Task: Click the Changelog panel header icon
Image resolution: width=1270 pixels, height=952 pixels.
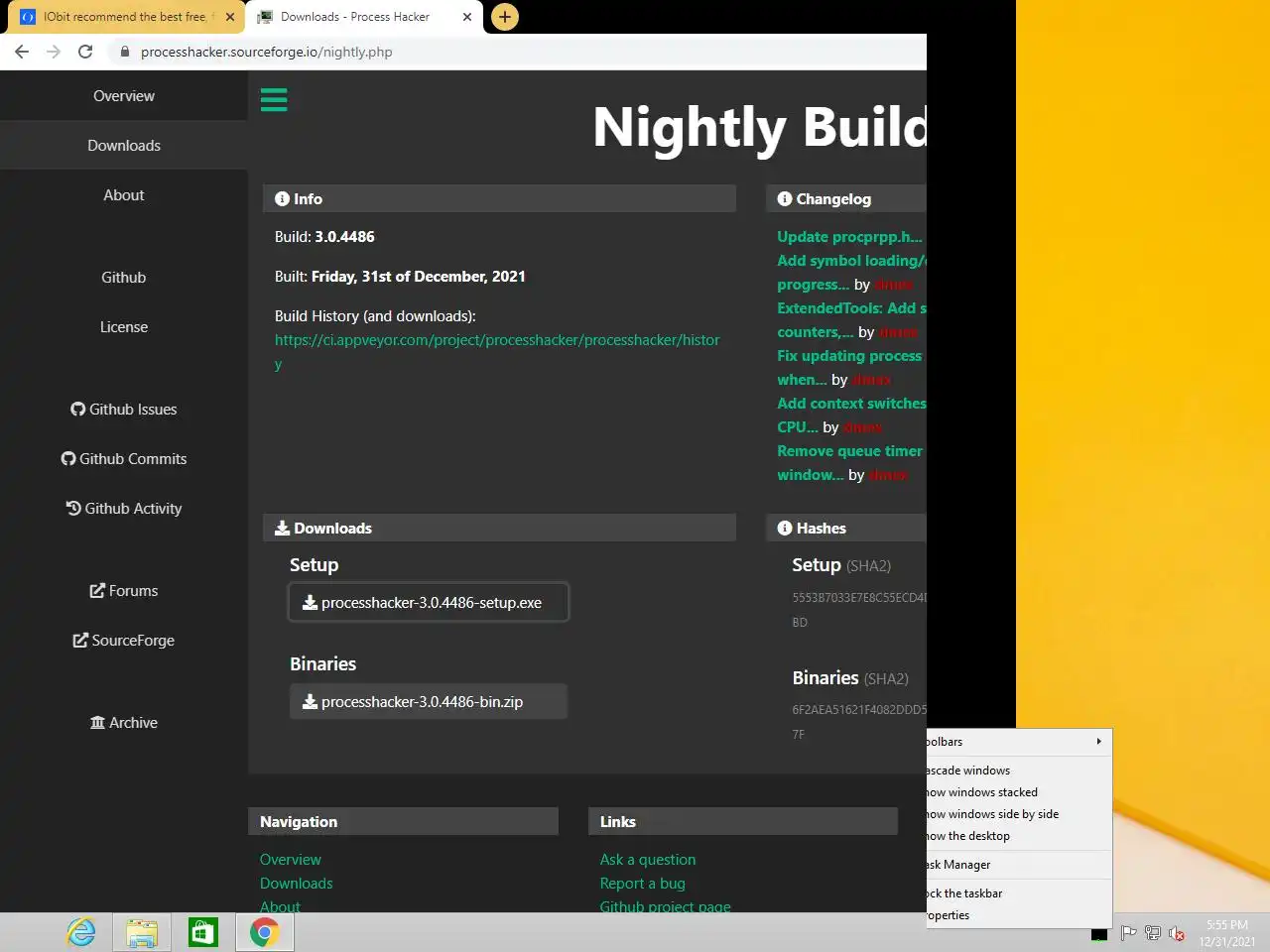Action: [785, 198]
